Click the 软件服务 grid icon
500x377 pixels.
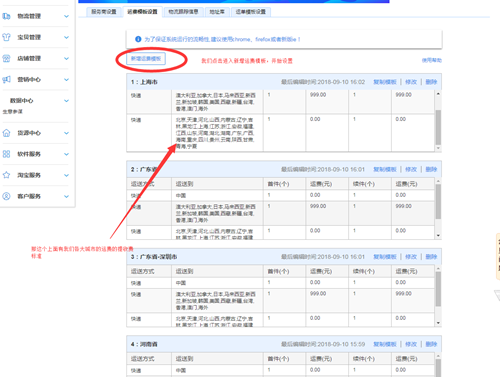pyautogui.click(x=6, y=154)
